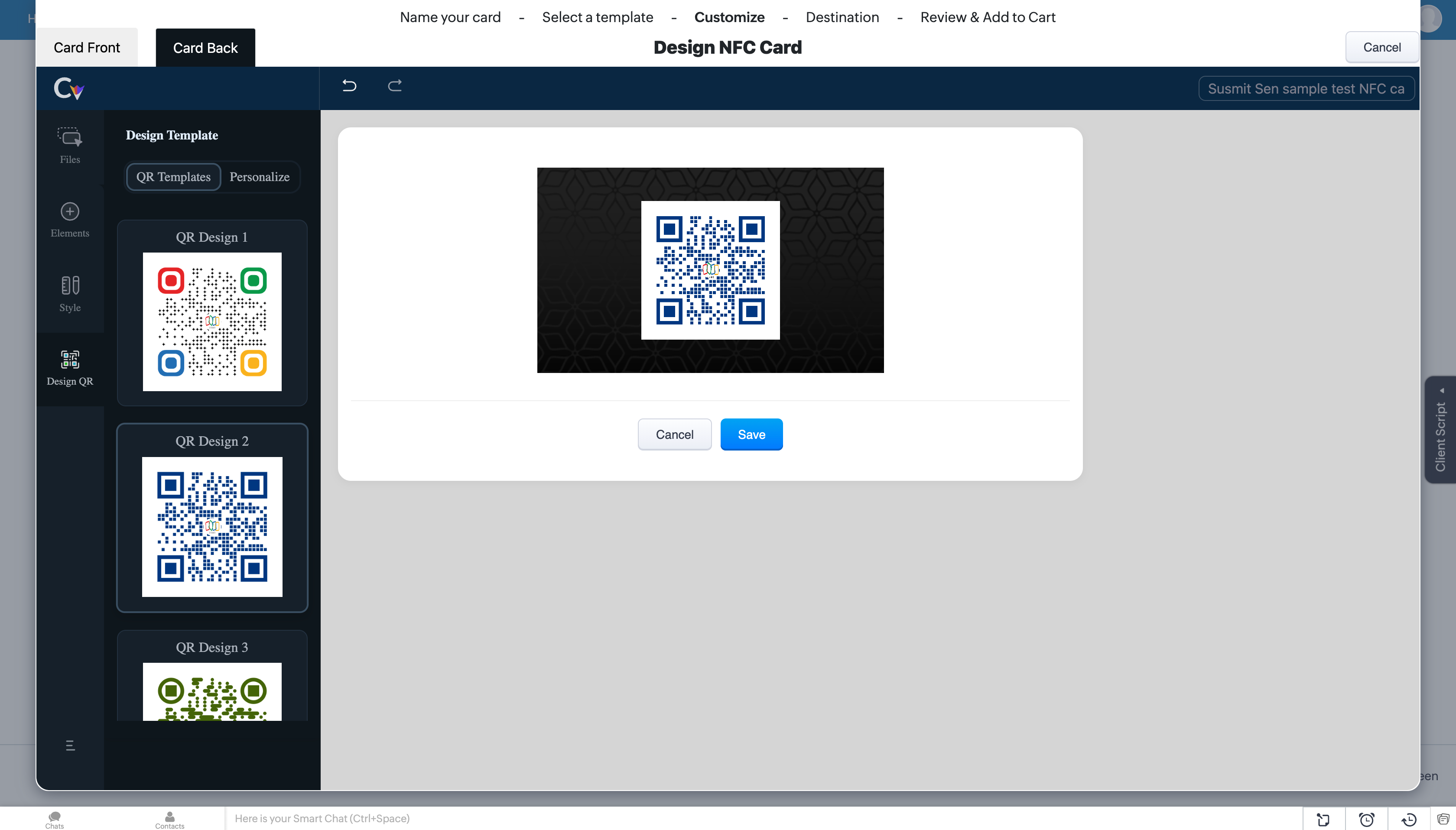Click Cancel below the card preview
The height and width of the screenshot is (830, 1456).
pos(674,434)
